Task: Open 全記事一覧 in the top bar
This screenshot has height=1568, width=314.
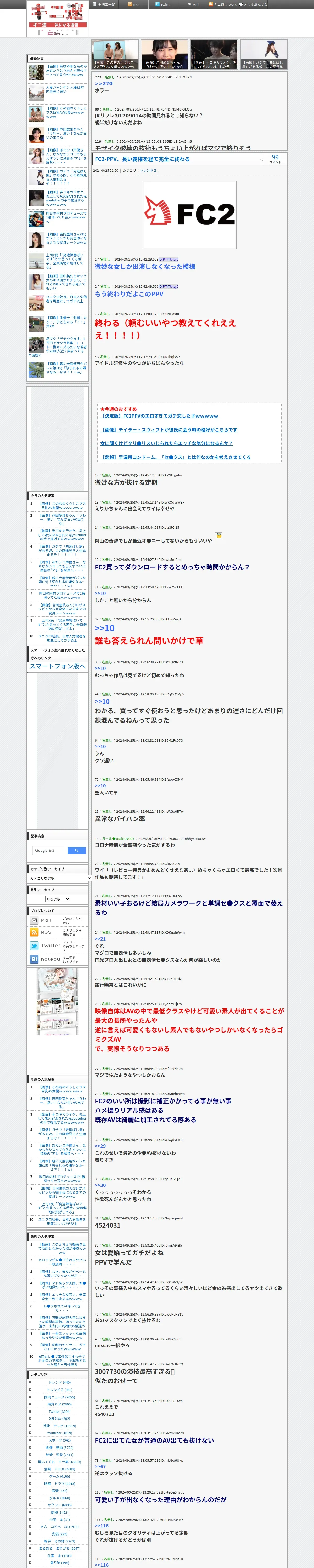Action: 104,4
